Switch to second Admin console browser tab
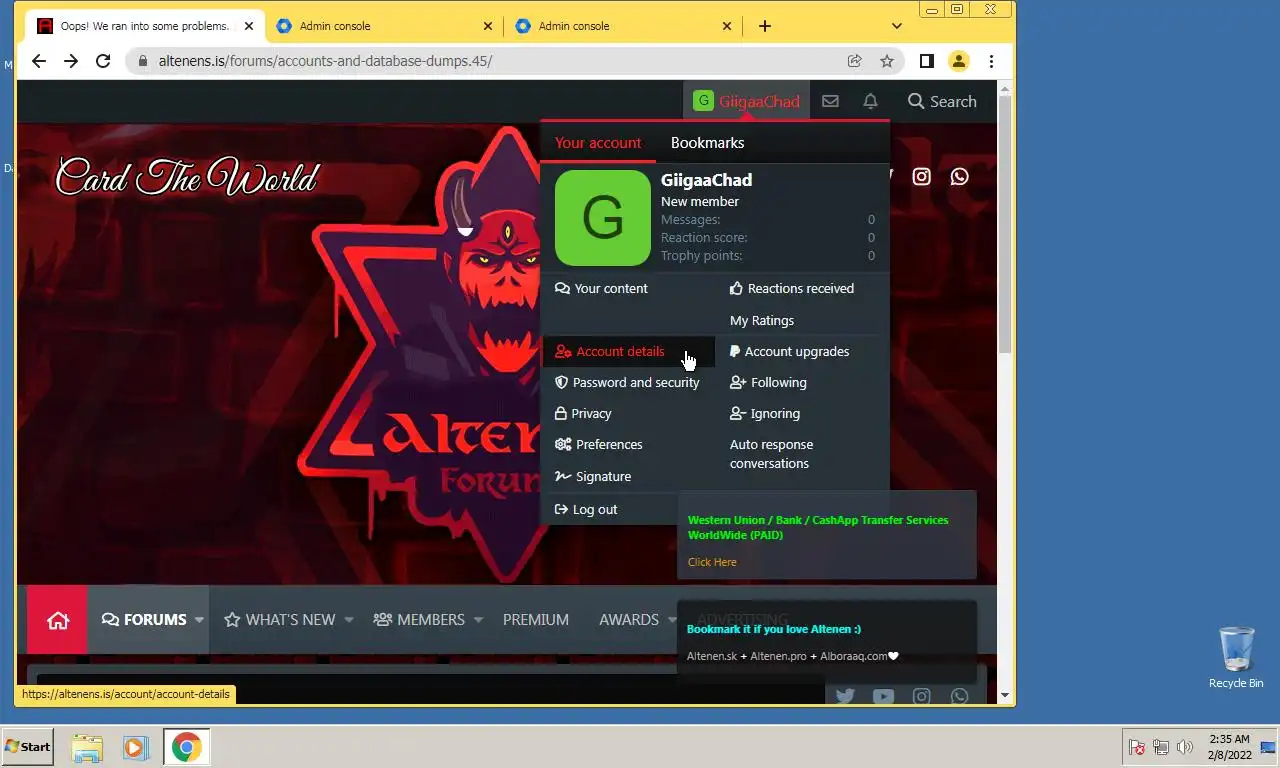The height and width of the screenshot is (768, 1280). [x=384, y=26]
